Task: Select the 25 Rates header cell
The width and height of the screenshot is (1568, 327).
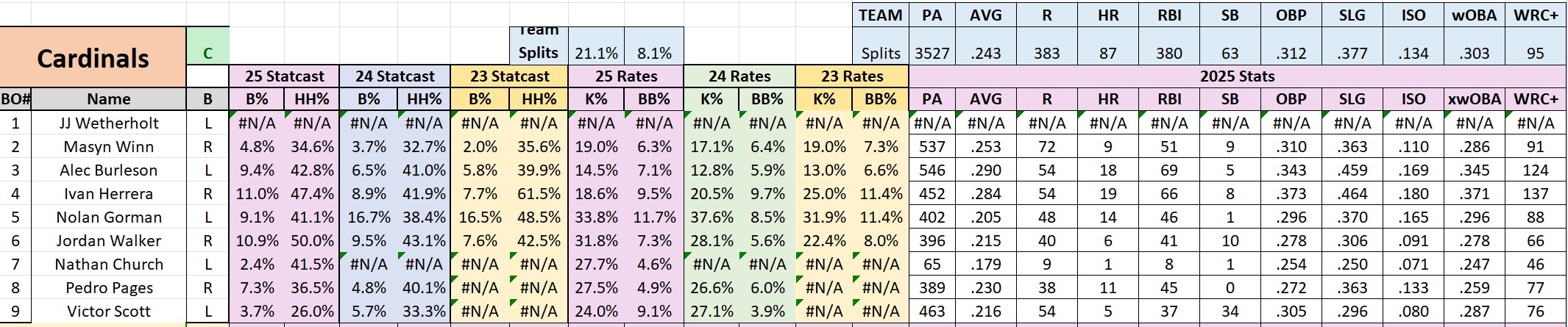Action: [625, 76]
